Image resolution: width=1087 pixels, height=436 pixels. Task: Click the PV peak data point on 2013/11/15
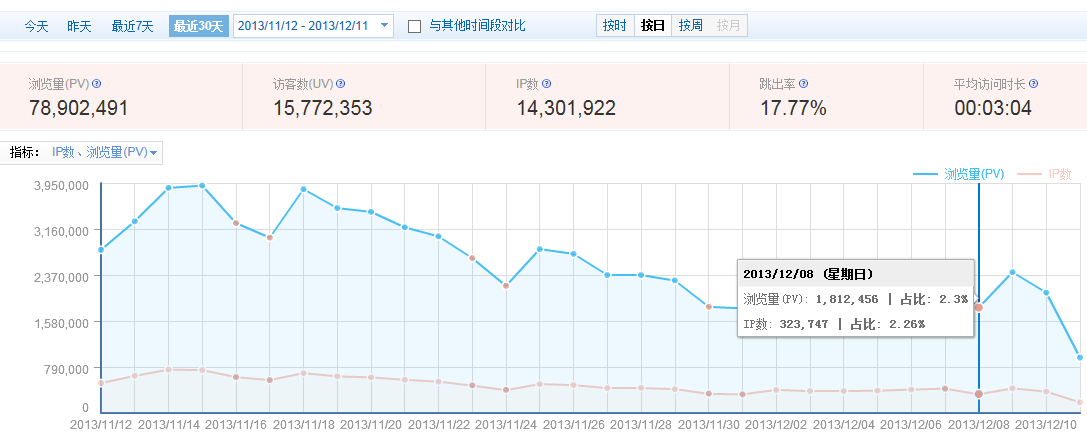pos(202,186)
